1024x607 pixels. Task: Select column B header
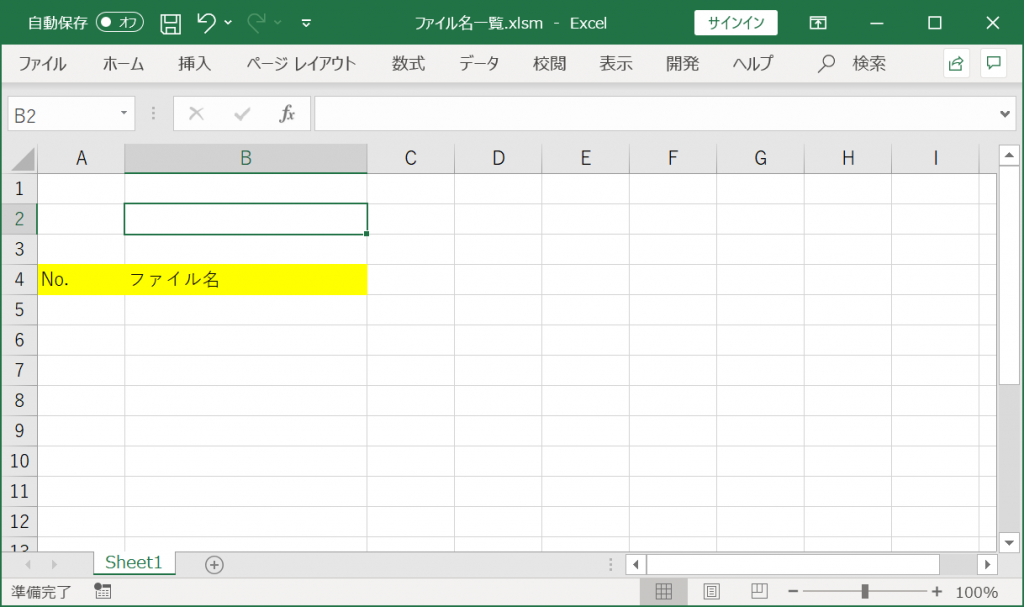pos(246,159)
